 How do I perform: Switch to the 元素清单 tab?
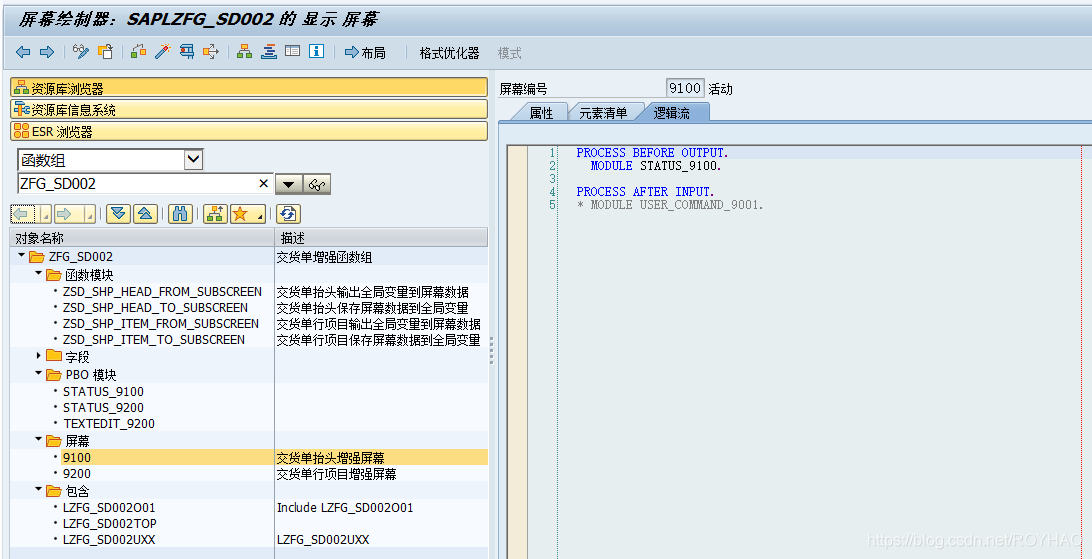coord(603,113)
